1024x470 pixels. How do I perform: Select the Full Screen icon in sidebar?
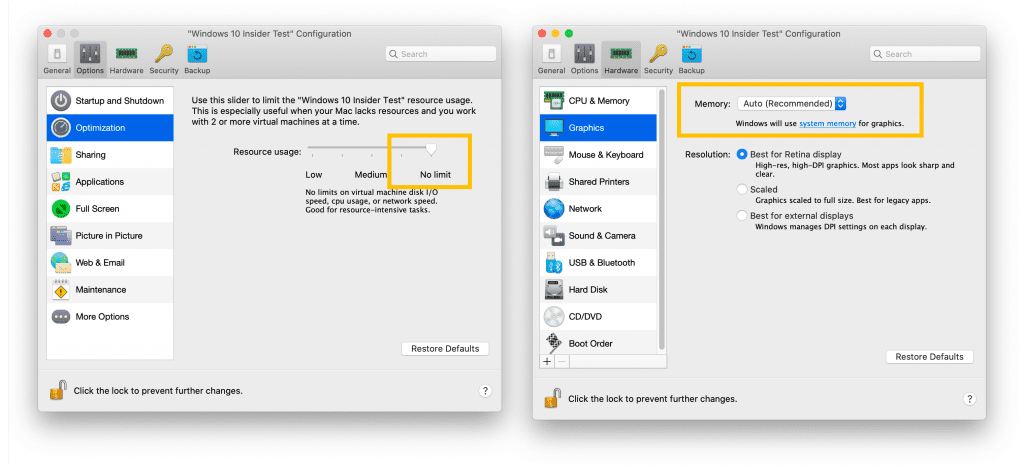click(x=61, y=209)
